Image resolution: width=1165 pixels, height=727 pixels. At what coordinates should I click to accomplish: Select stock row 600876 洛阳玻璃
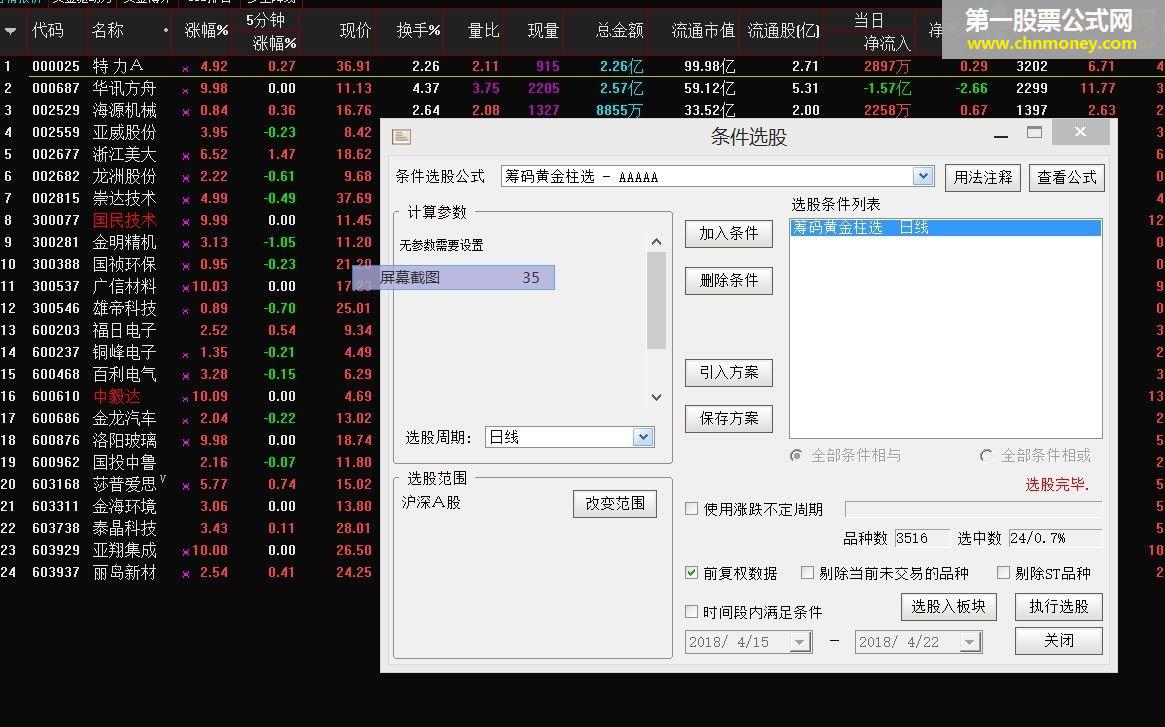click(x=189, y=440)
